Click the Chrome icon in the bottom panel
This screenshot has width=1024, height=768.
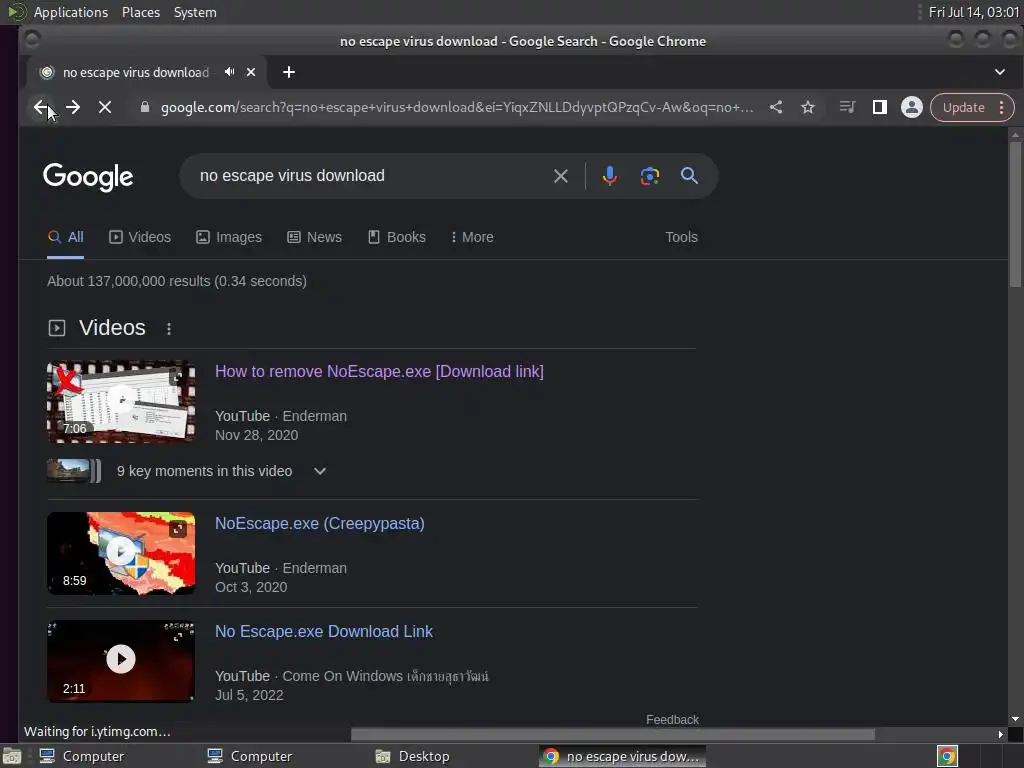coord(947,756)
